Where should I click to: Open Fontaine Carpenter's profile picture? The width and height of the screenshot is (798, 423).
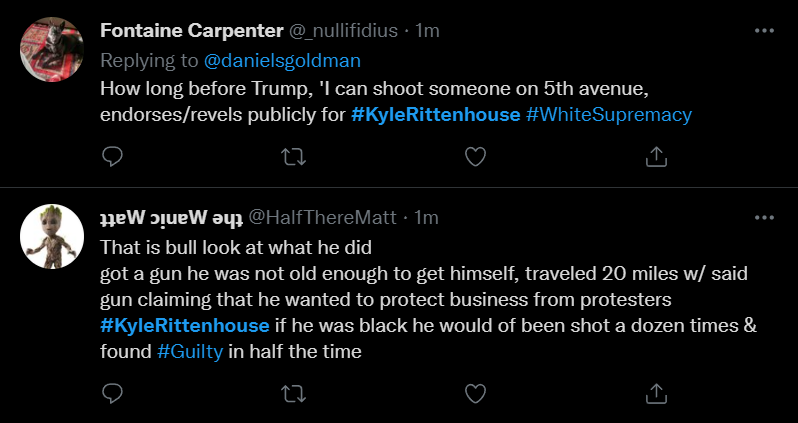tap(51, 51)
